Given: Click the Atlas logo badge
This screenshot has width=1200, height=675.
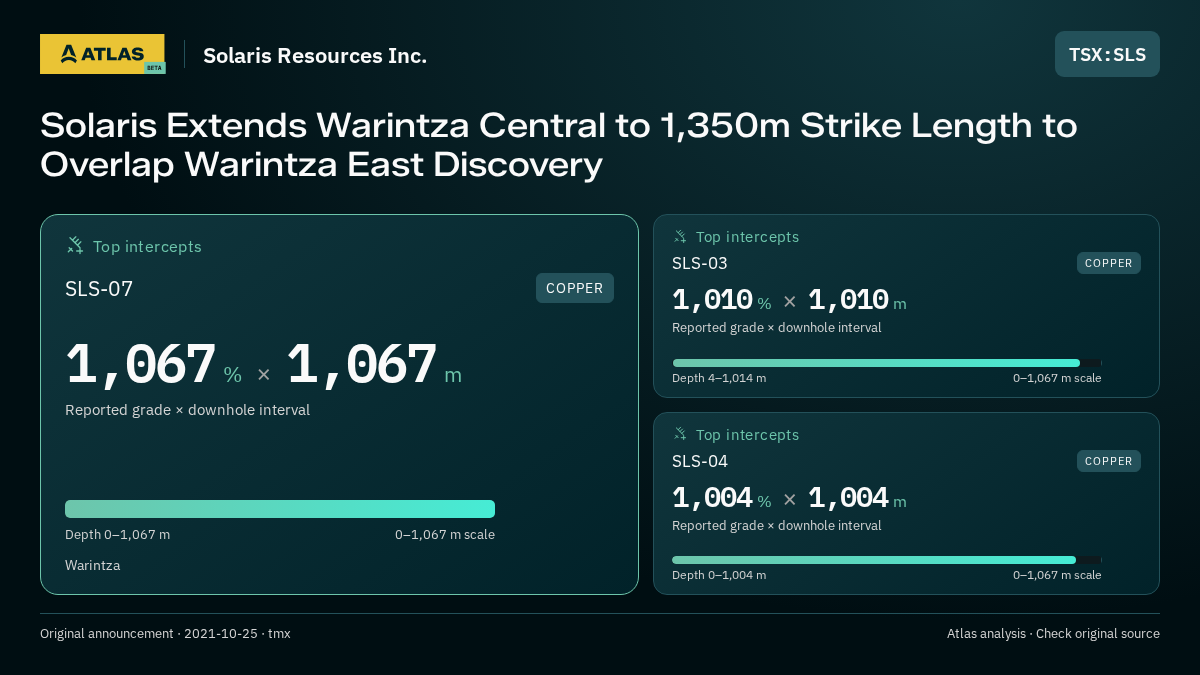Looking at the screenshot, I should pos(102,54).
